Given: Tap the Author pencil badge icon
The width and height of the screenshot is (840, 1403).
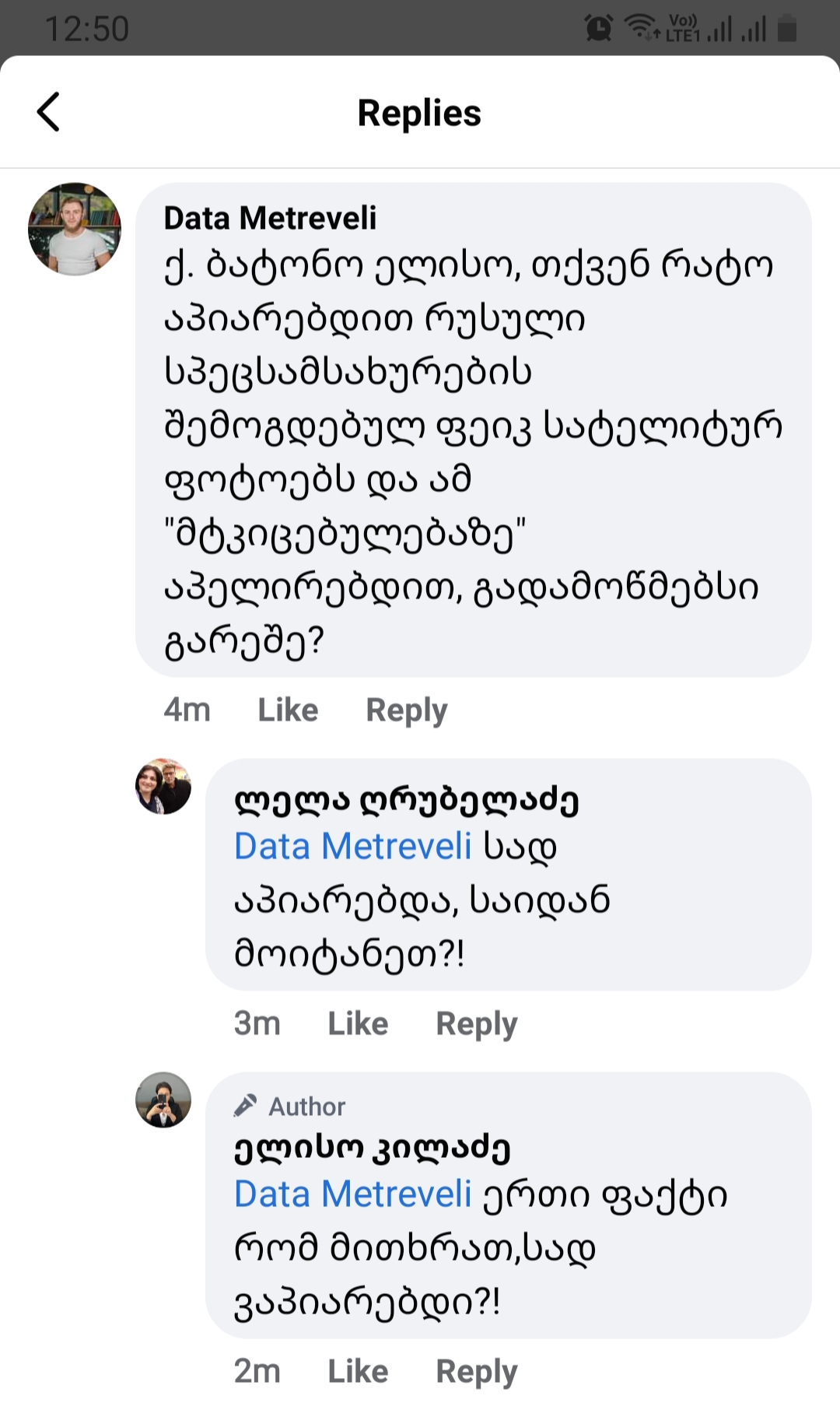Looking at the screenshot, I should coord(246,1106).
